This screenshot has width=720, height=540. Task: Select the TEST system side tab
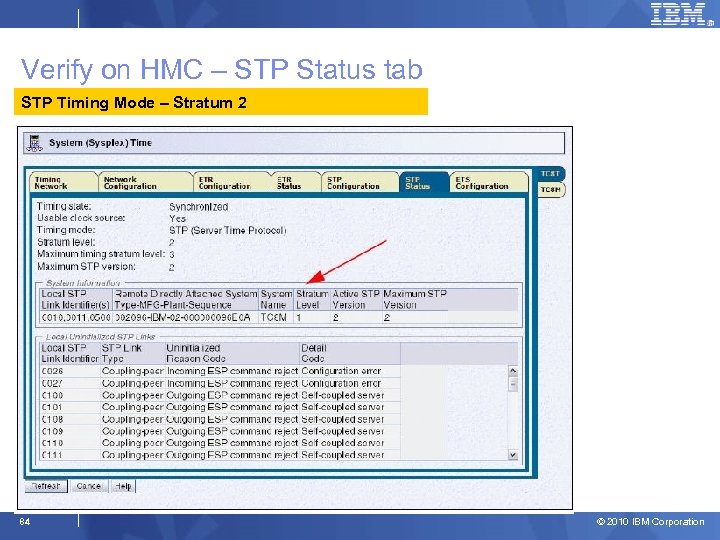pos(550,174)
